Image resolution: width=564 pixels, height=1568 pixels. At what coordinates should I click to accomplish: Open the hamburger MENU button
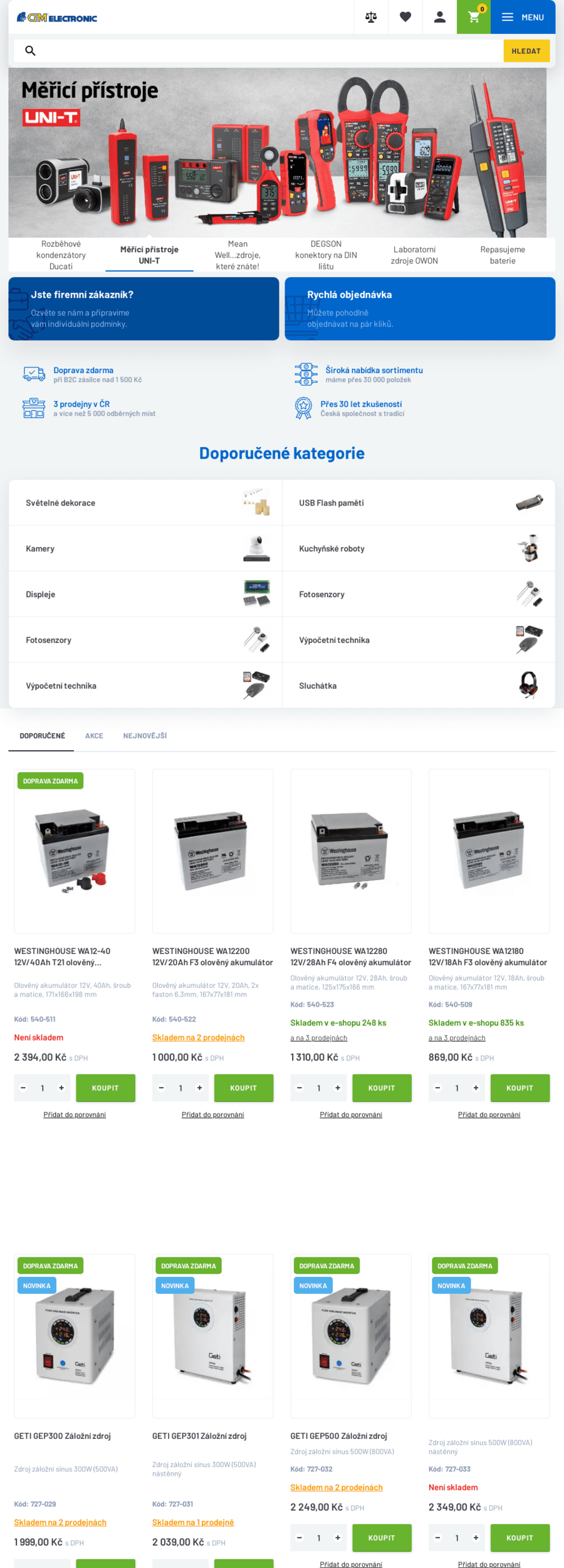[x=523, y=17]
